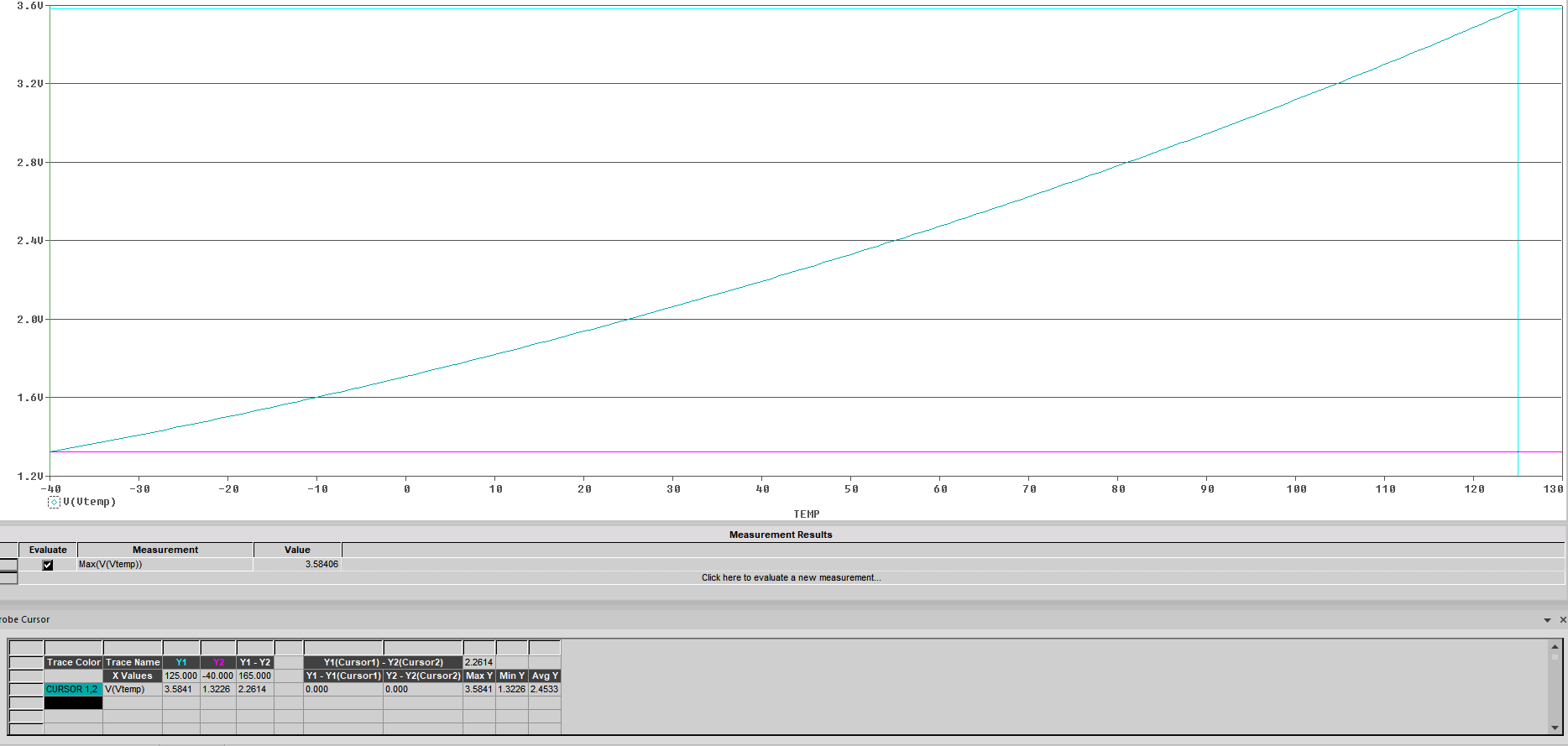Click the scroll up arrow in cursor table
Image resolution: width=1568 pixels, height=746 pixels.
[1555, 646]
